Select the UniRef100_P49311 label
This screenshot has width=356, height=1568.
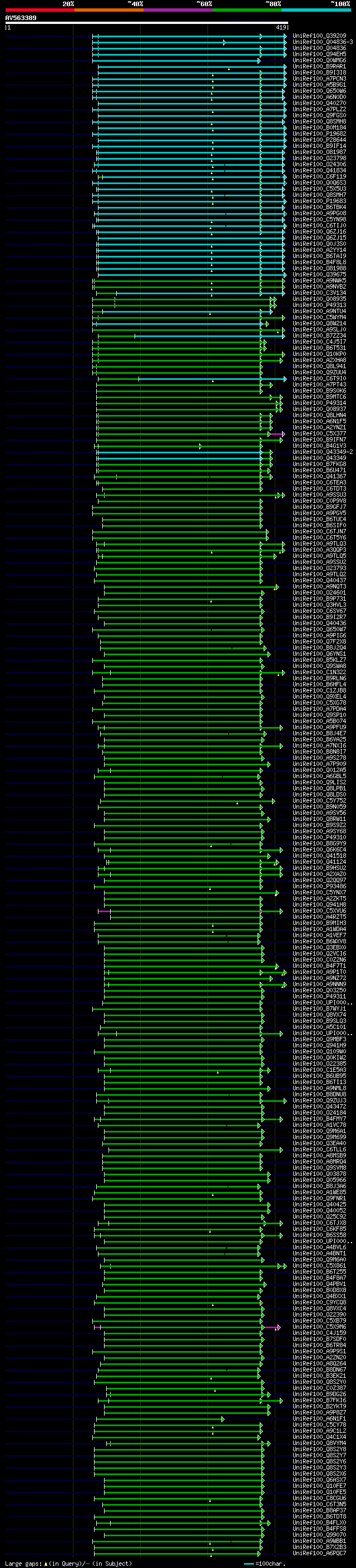point(319,996)
